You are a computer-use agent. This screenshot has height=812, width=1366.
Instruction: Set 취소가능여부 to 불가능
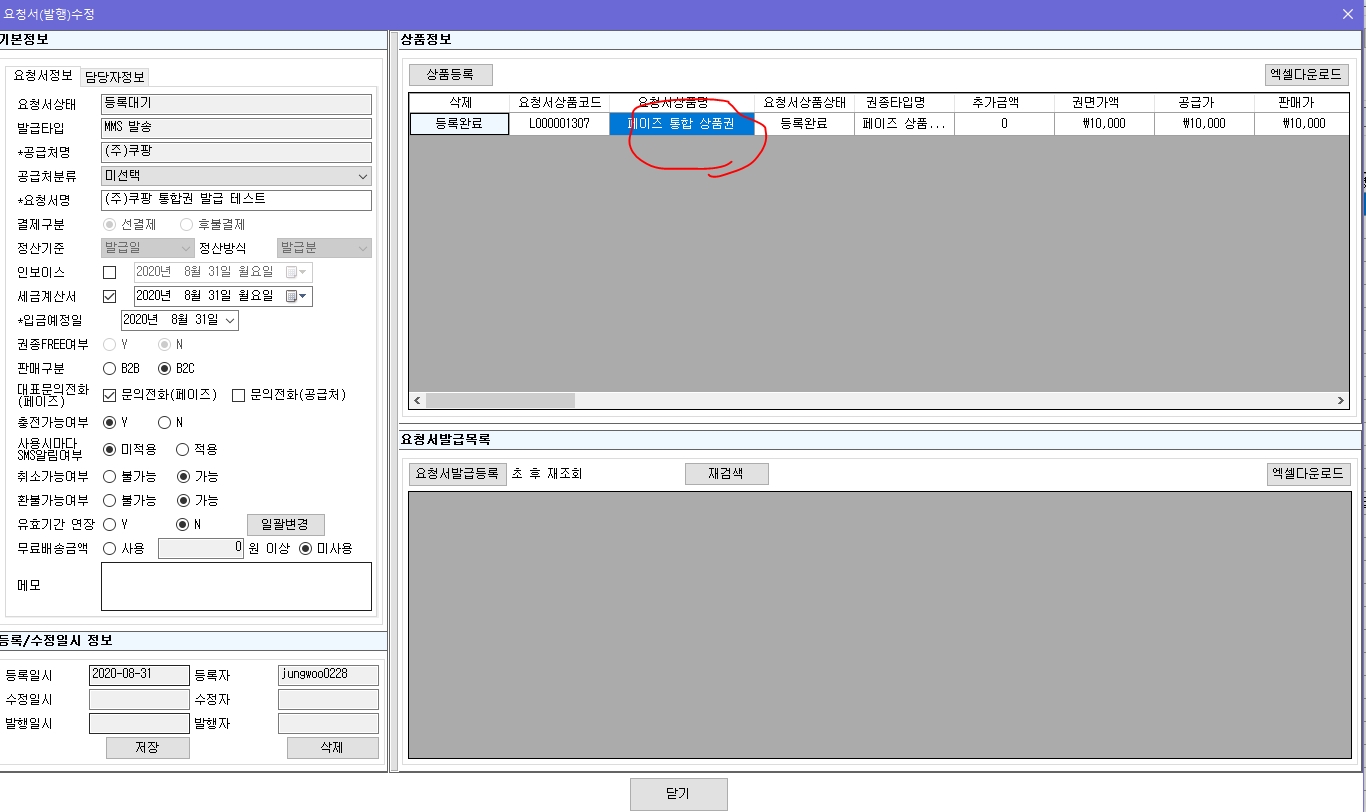click(109, 476)
